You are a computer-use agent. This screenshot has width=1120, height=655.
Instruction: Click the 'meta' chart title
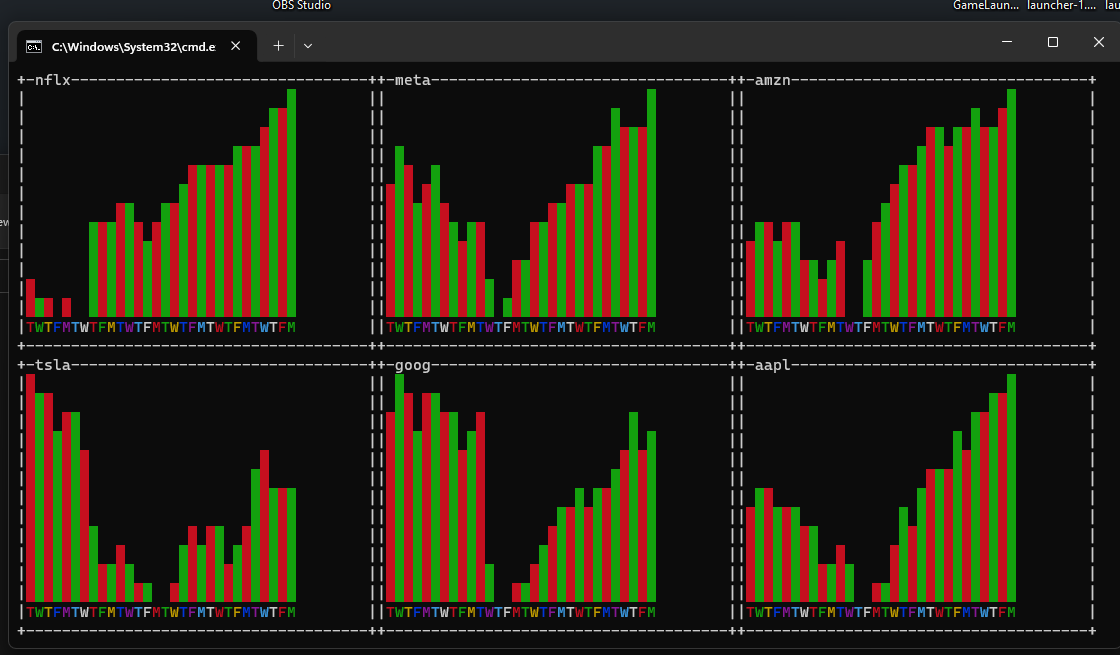pos(413,80)
